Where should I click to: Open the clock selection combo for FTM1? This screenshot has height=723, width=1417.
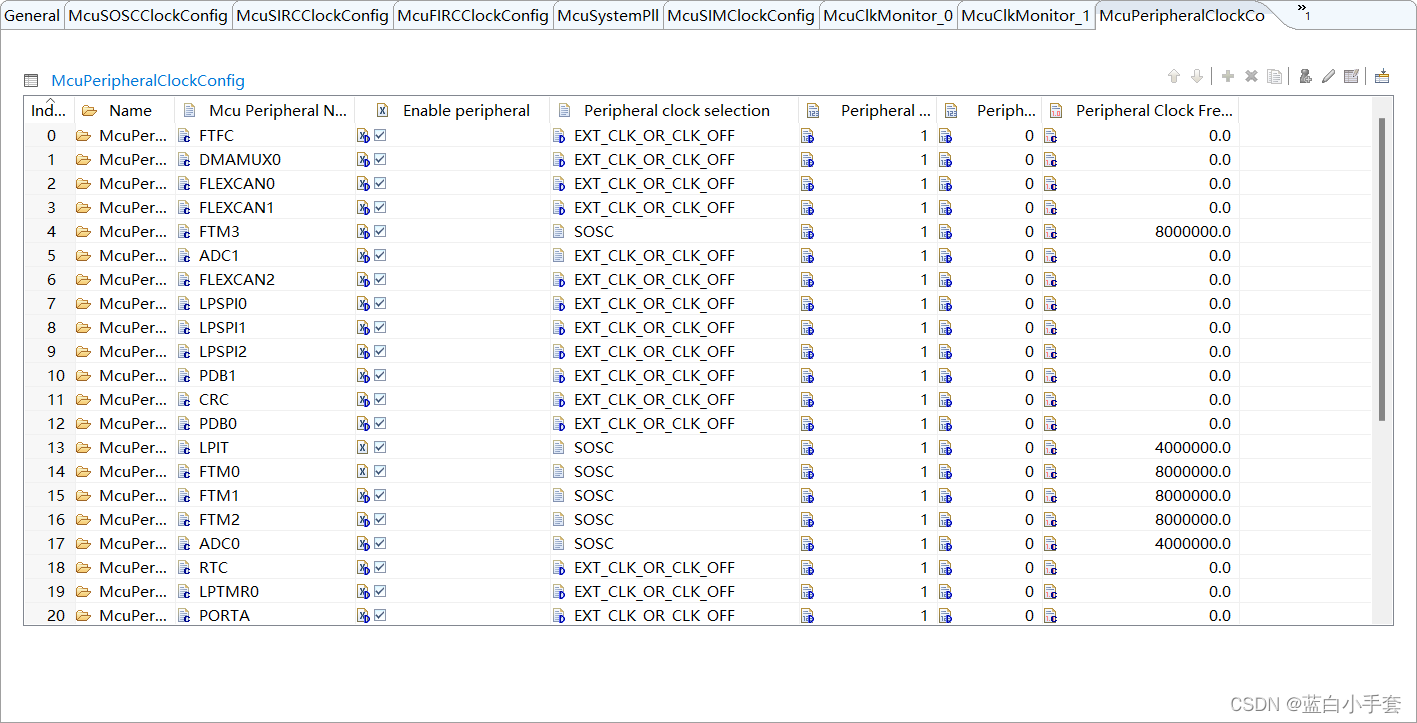(674, 496)
